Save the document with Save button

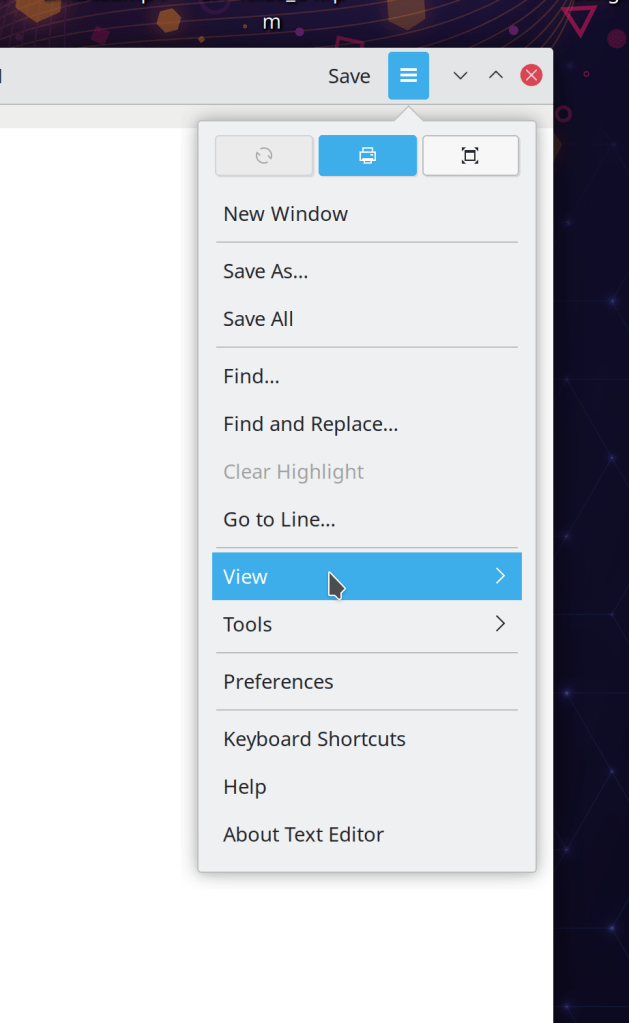coord(349,76)
